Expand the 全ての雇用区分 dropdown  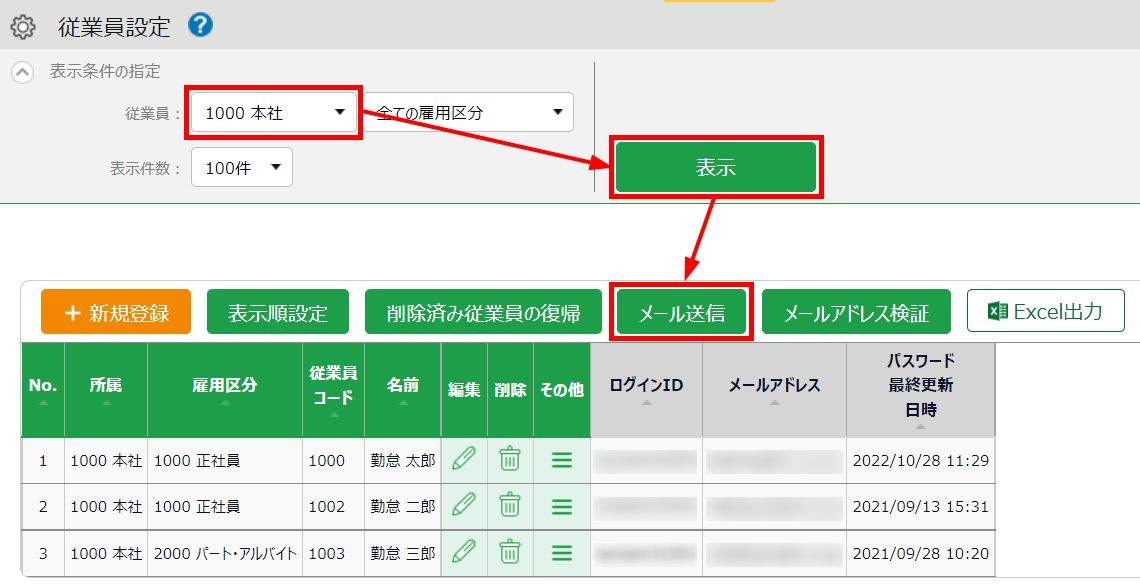(x=468, y=113)
